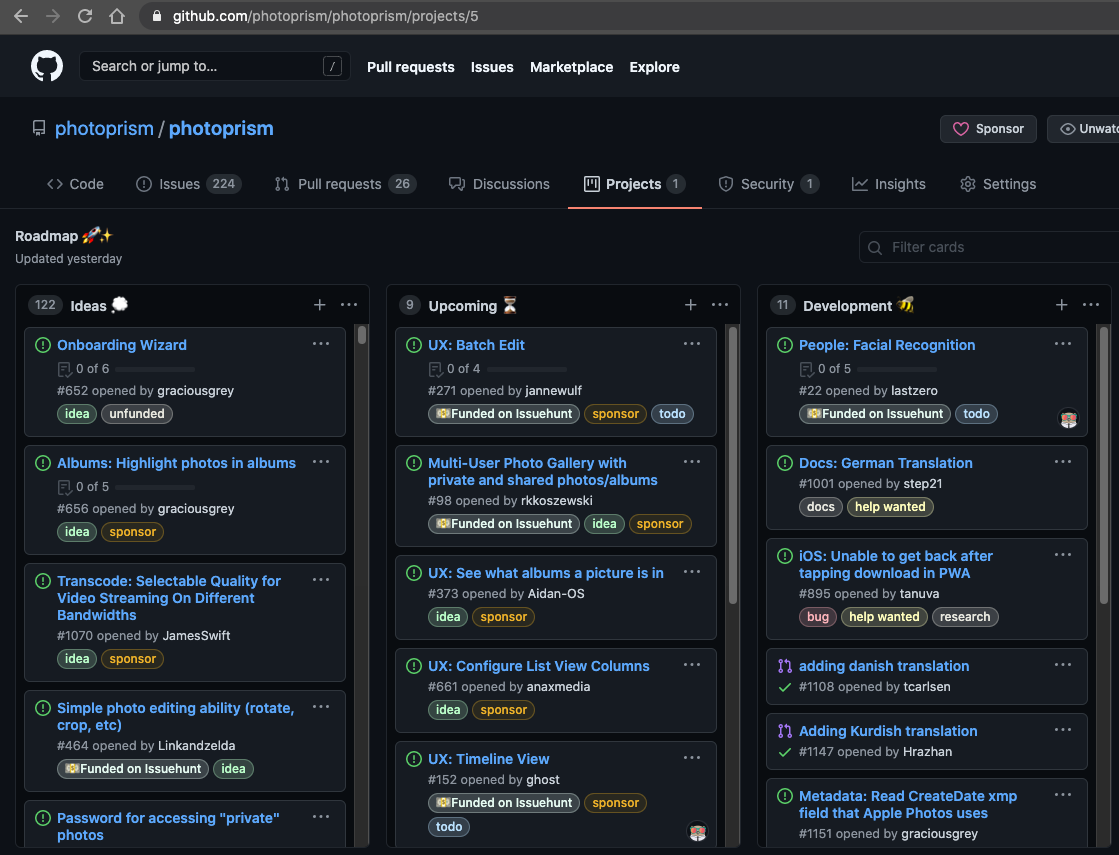Reload the page with the refresh icon
This screenshot has width=1119, height=855.
point(85,16)
